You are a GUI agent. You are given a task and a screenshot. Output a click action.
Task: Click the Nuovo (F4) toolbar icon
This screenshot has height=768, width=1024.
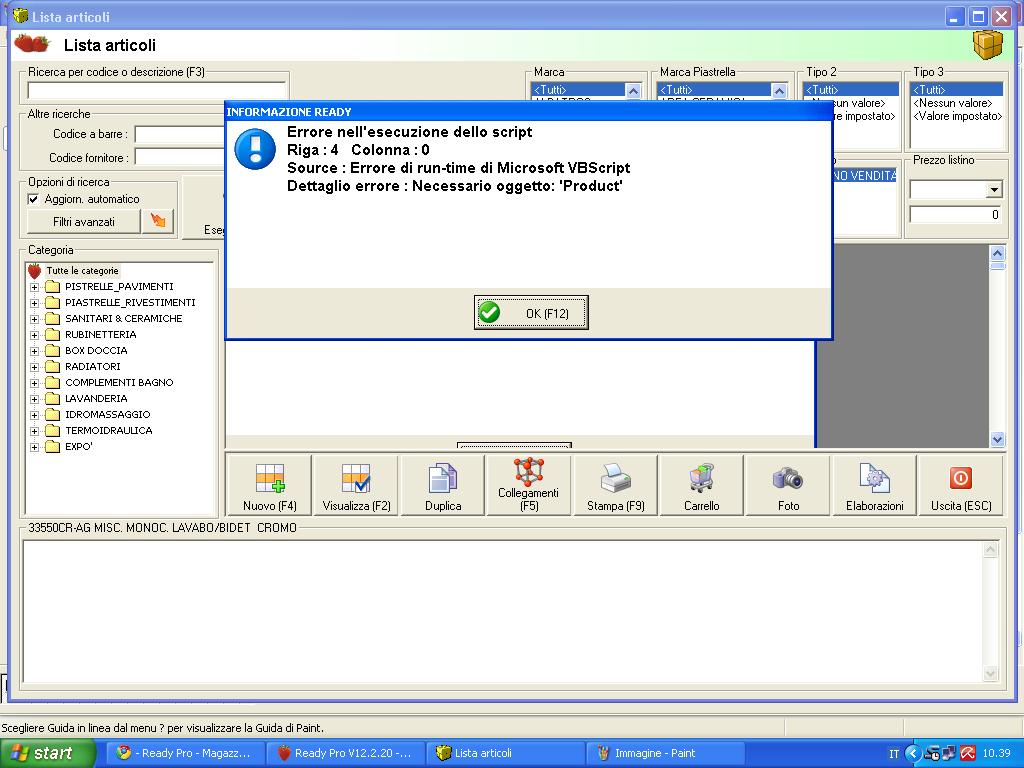click(x=269, y=485)
